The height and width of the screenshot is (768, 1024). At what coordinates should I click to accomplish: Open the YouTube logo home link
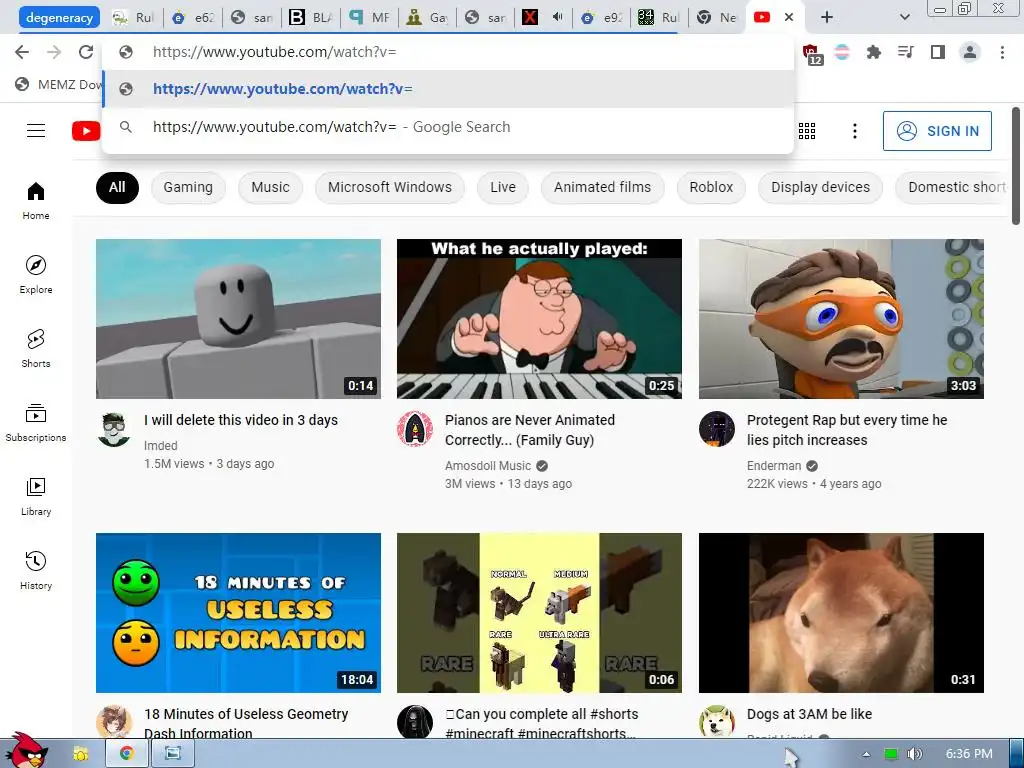(x=86, y=131)
